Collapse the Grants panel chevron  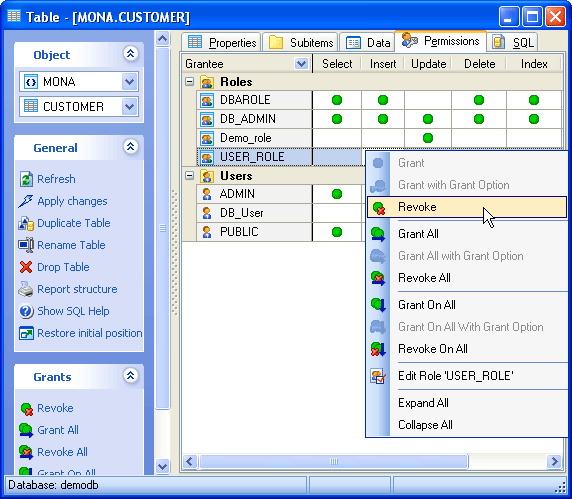[x=130, y=375]
